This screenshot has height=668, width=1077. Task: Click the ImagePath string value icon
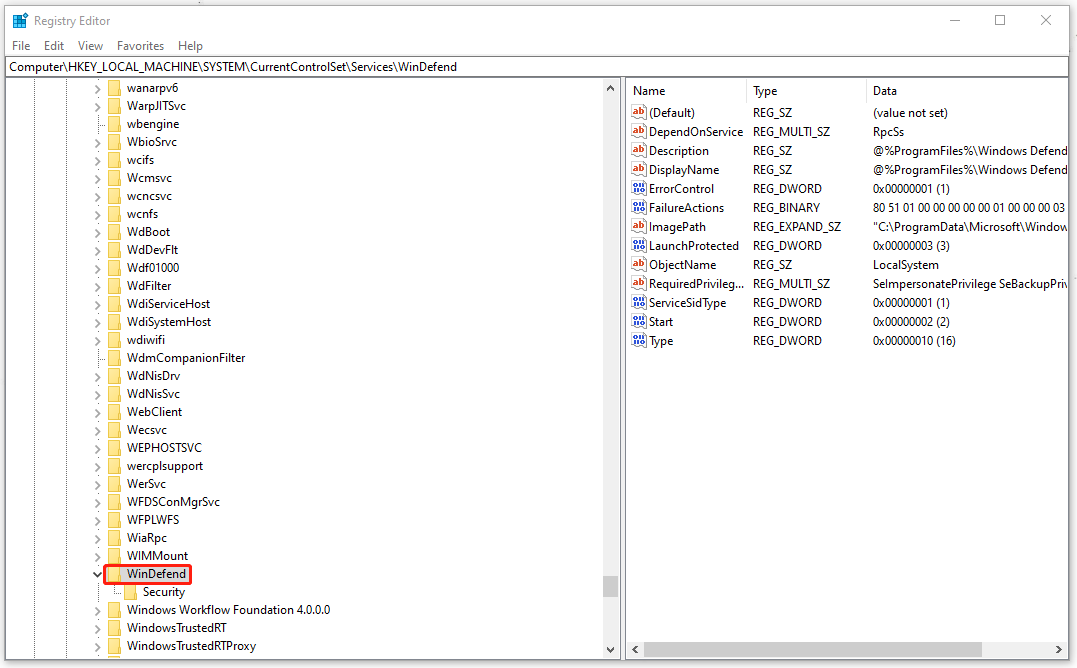pyautogui.click(x=639, y=226)
